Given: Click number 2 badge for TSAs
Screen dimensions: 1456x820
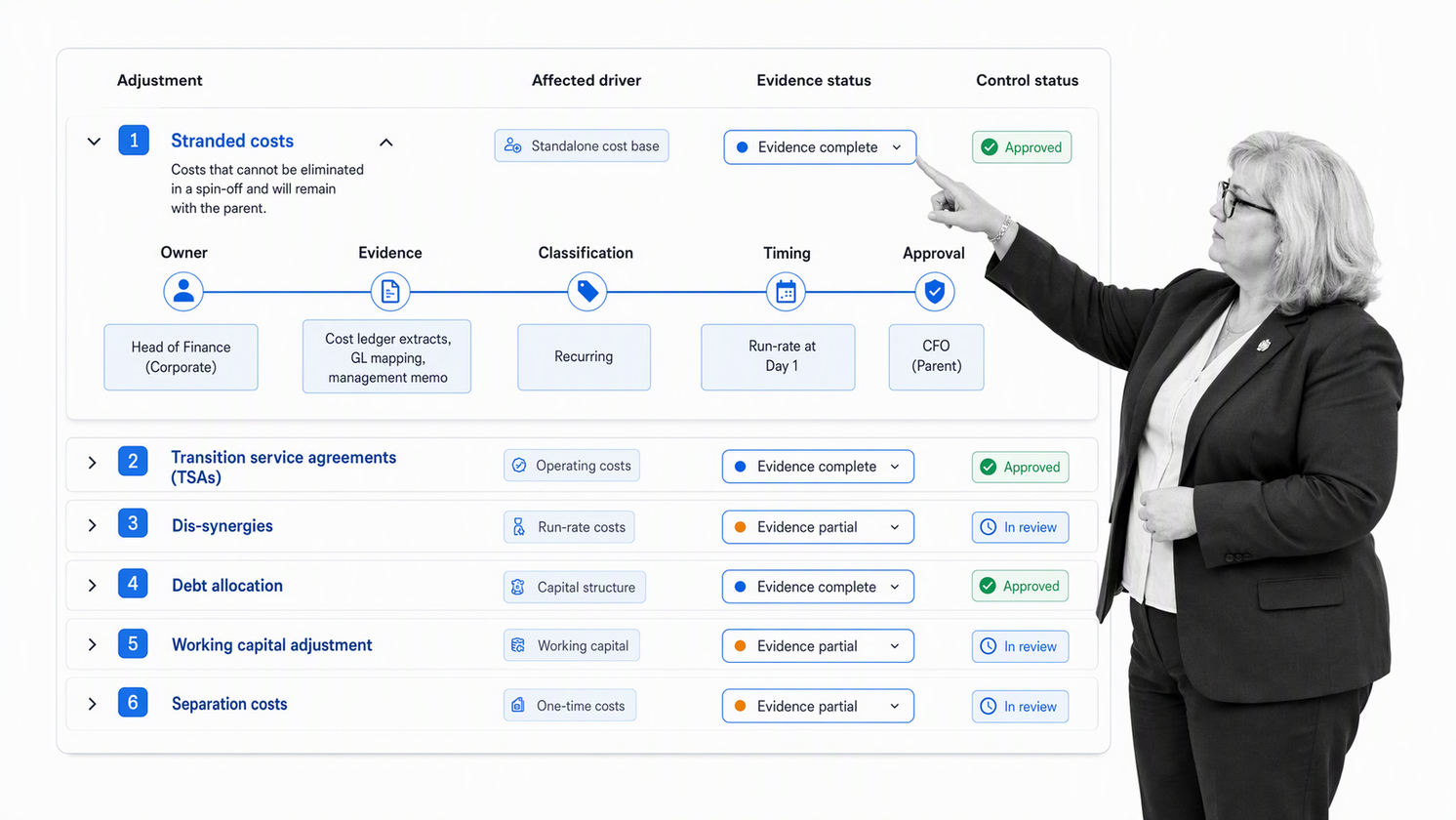Looking at the screenshot, I should click(x=133, y=461).
